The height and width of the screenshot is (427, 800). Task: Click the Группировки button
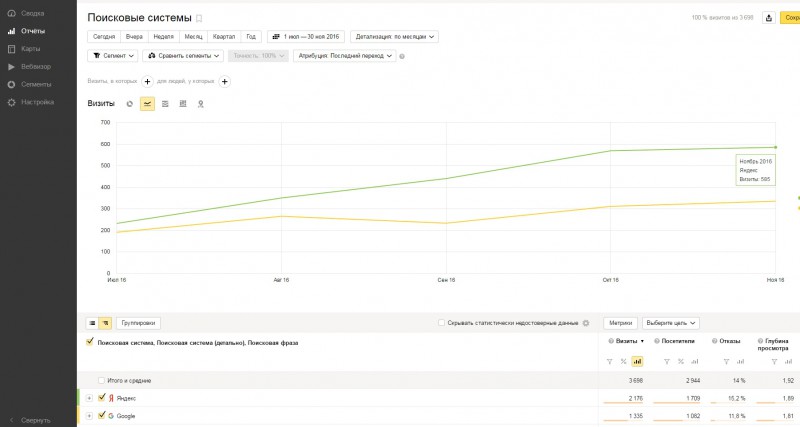(x=139, y=323)
